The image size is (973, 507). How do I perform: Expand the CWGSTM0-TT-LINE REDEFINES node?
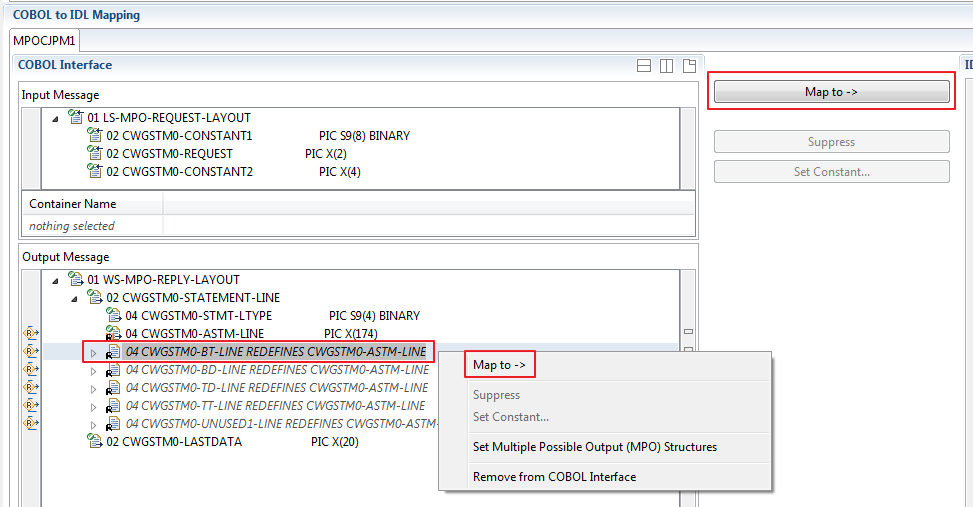tap(94, 407)
